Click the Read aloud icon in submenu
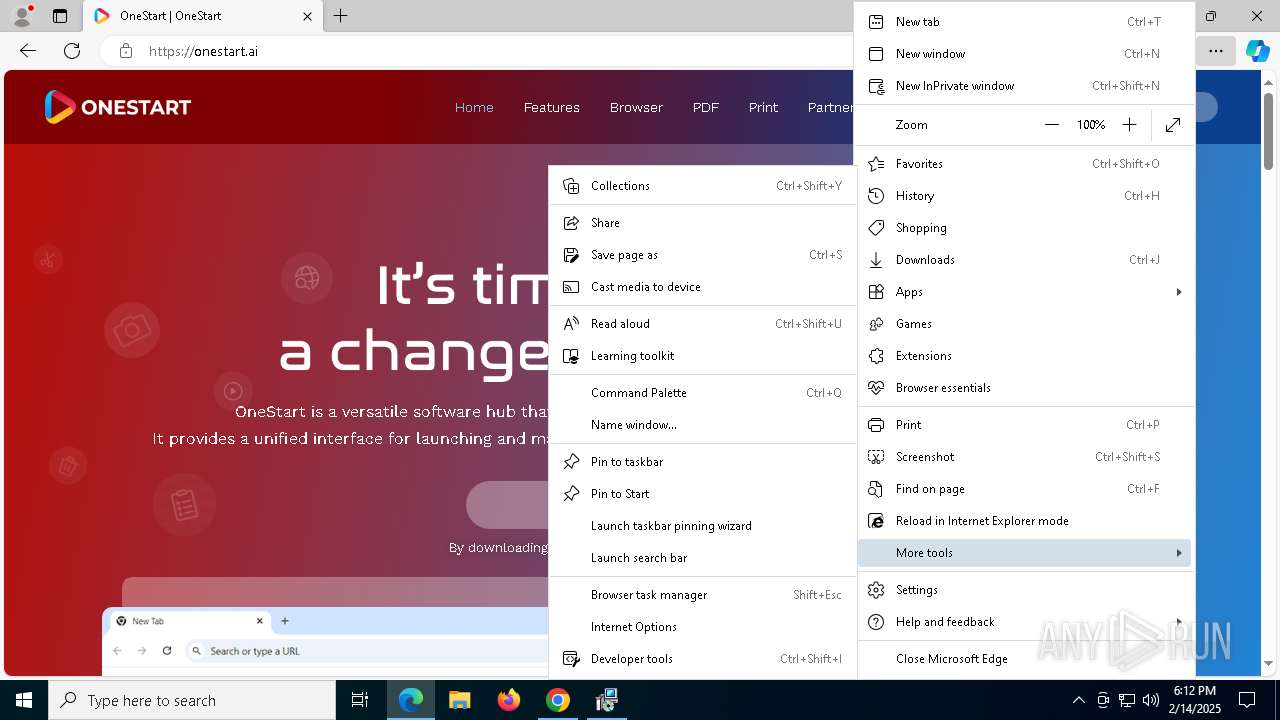This screenshot has width=1280, height=720. [571, 324]
